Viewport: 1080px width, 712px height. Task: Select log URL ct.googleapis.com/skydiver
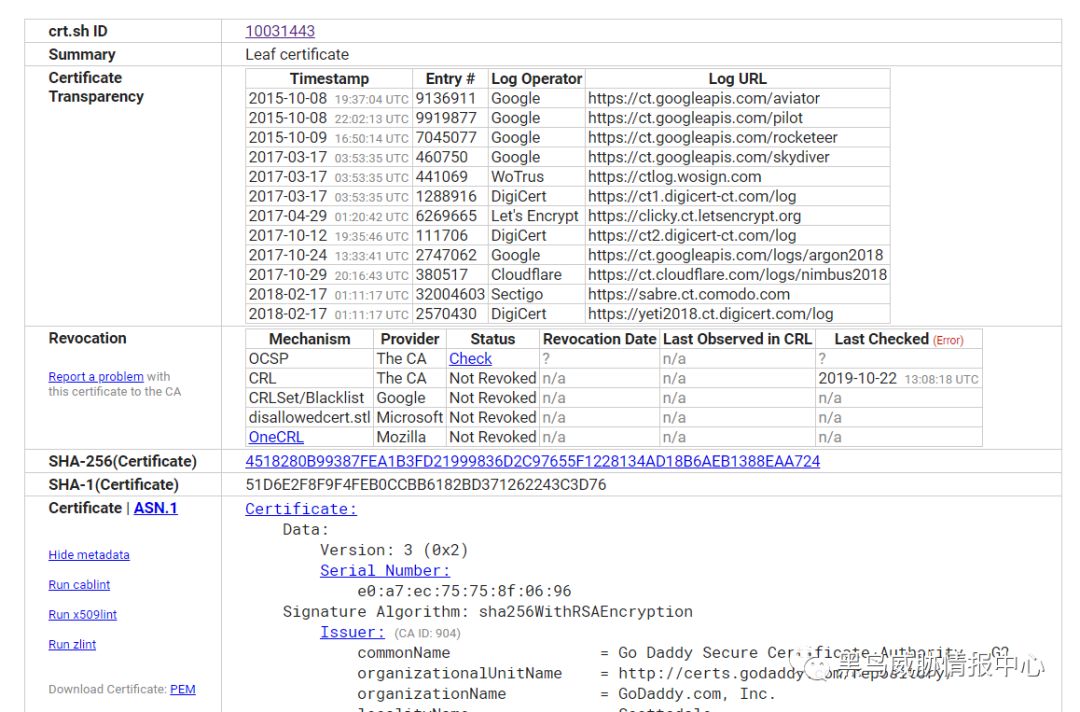click(709, 157)
